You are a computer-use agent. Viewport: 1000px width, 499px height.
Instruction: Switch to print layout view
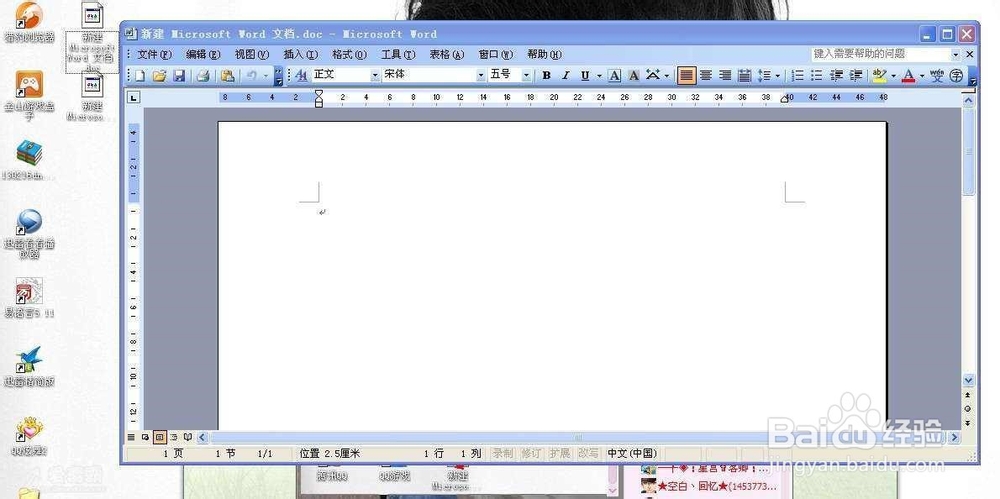tap(159, 437)
